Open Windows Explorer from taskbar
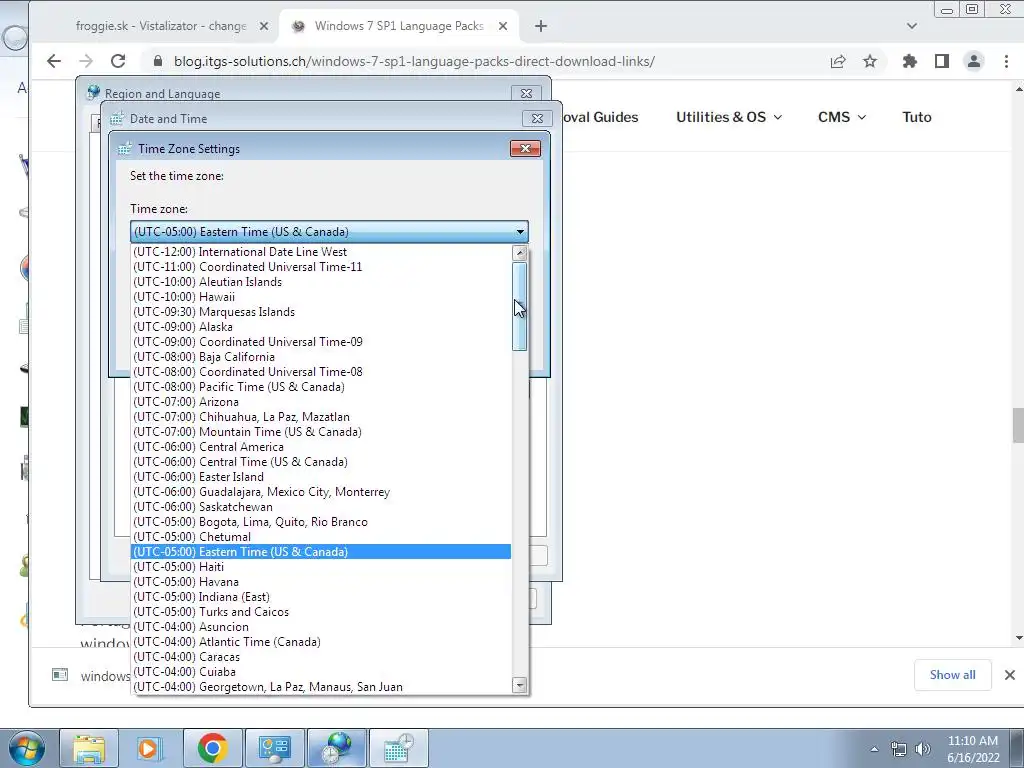 (x=89, y=748)
